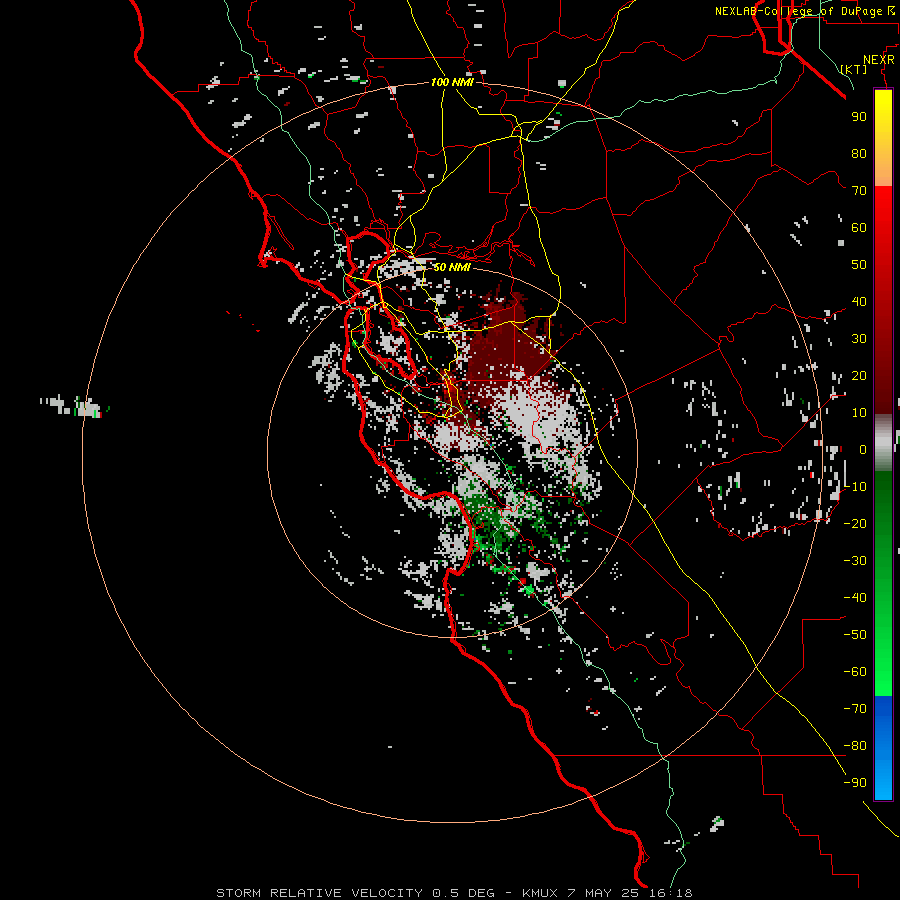
Task: Click the -70 value on velocity scale
Action: [x=855, y=708]
